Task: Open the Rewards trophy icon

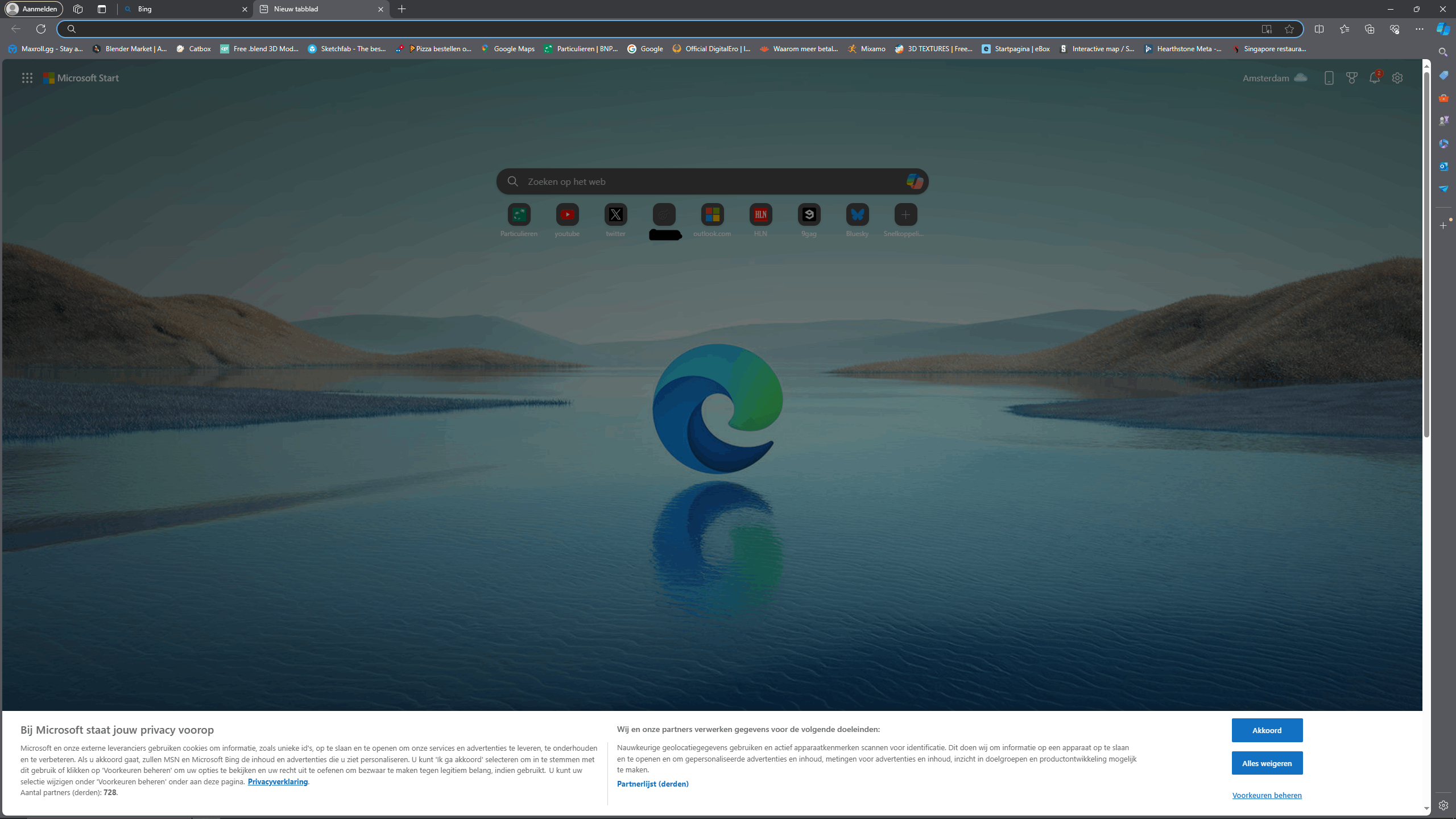Action: pos(1351,78)
